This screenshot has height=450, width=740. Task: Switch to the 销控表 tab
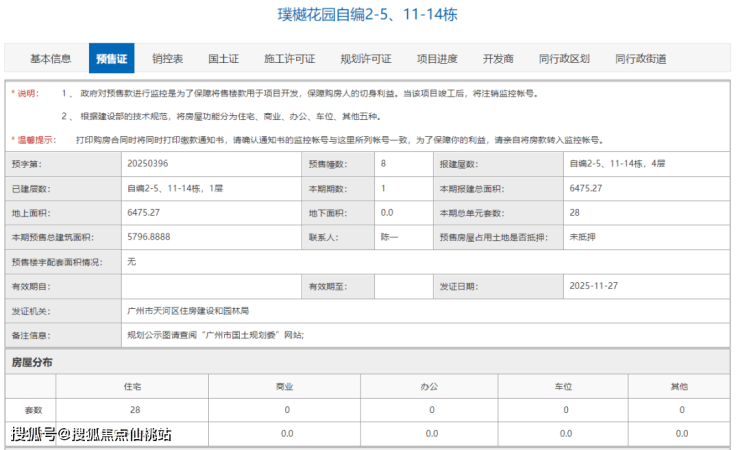click(167, 59)
